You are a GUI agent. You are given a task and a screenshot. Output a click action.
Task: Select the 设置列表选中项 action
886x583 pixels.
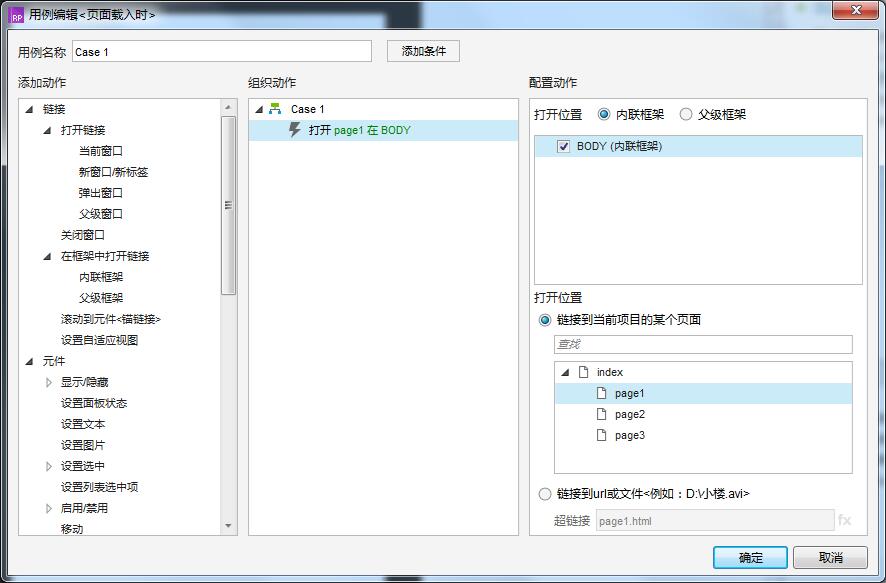click(99, 487)
